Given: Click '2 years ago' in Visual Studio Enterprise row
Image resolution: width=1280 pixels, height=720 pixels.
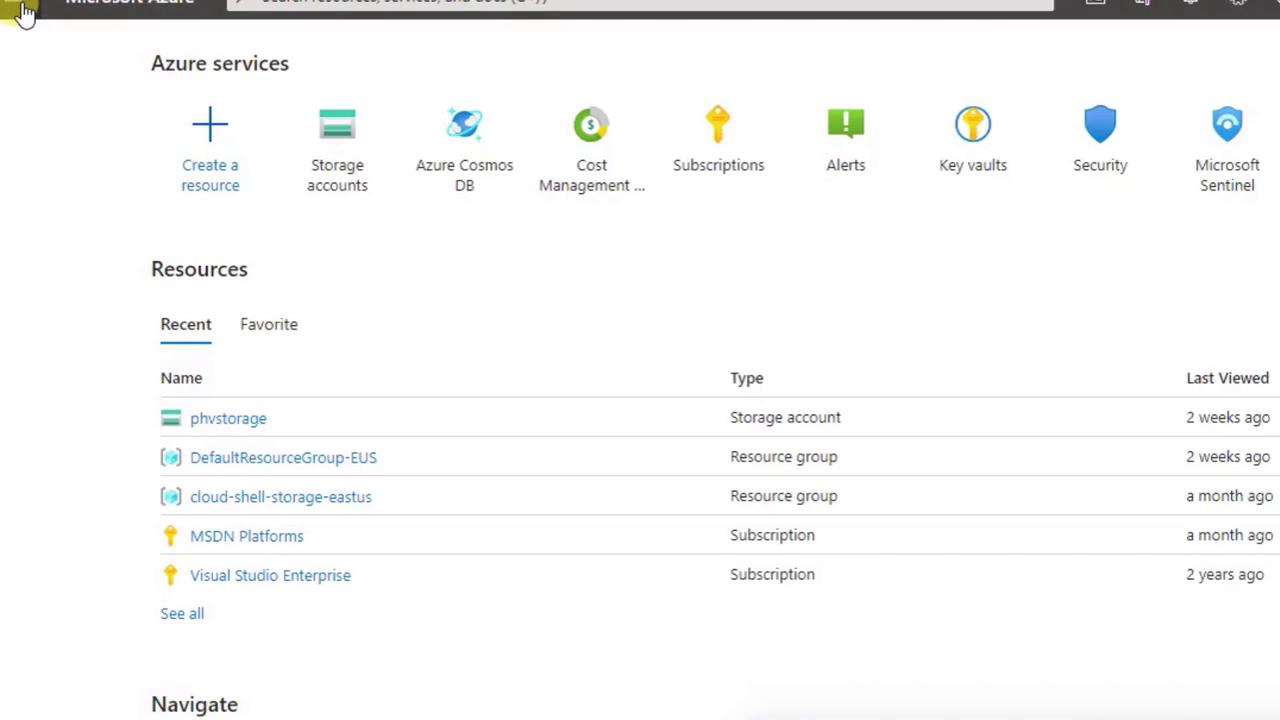Looking at the screenshot, I should coord(1225,574).
